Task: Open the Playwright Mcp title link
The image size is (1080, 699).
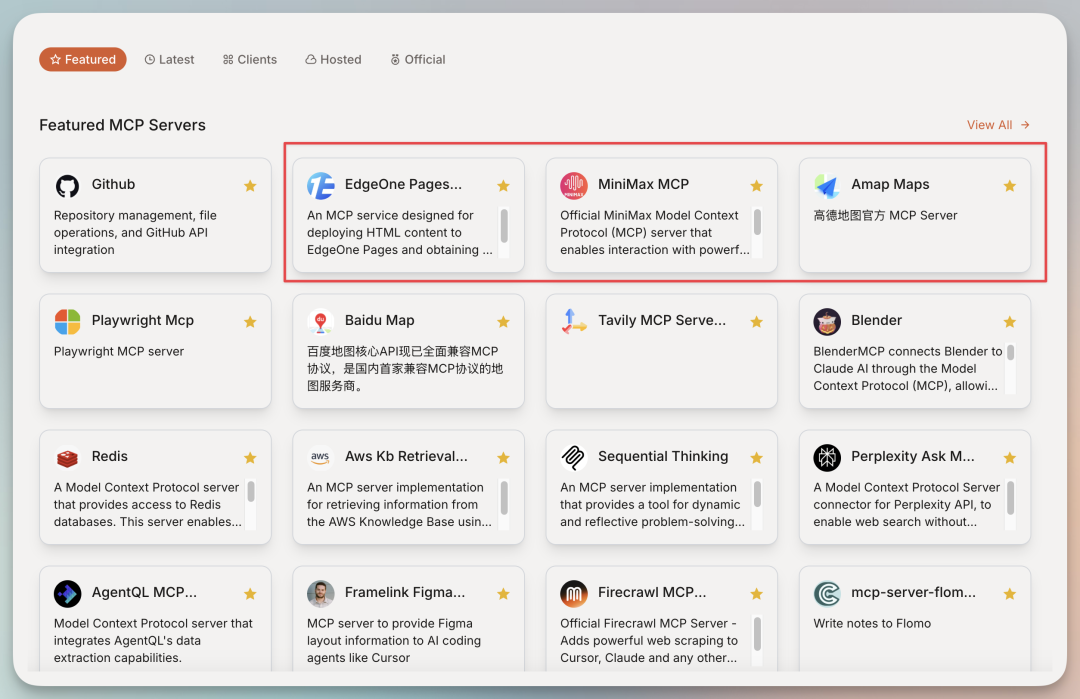Action: 143,320
